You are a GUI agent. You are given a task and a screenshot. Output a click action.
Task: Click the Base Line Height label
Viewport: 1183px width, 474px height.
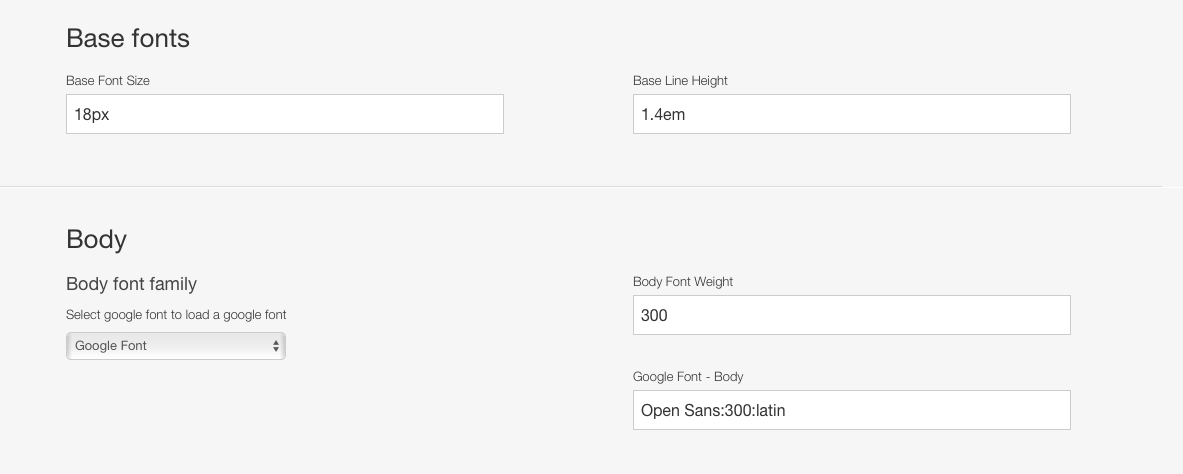[x=680, y=81]
